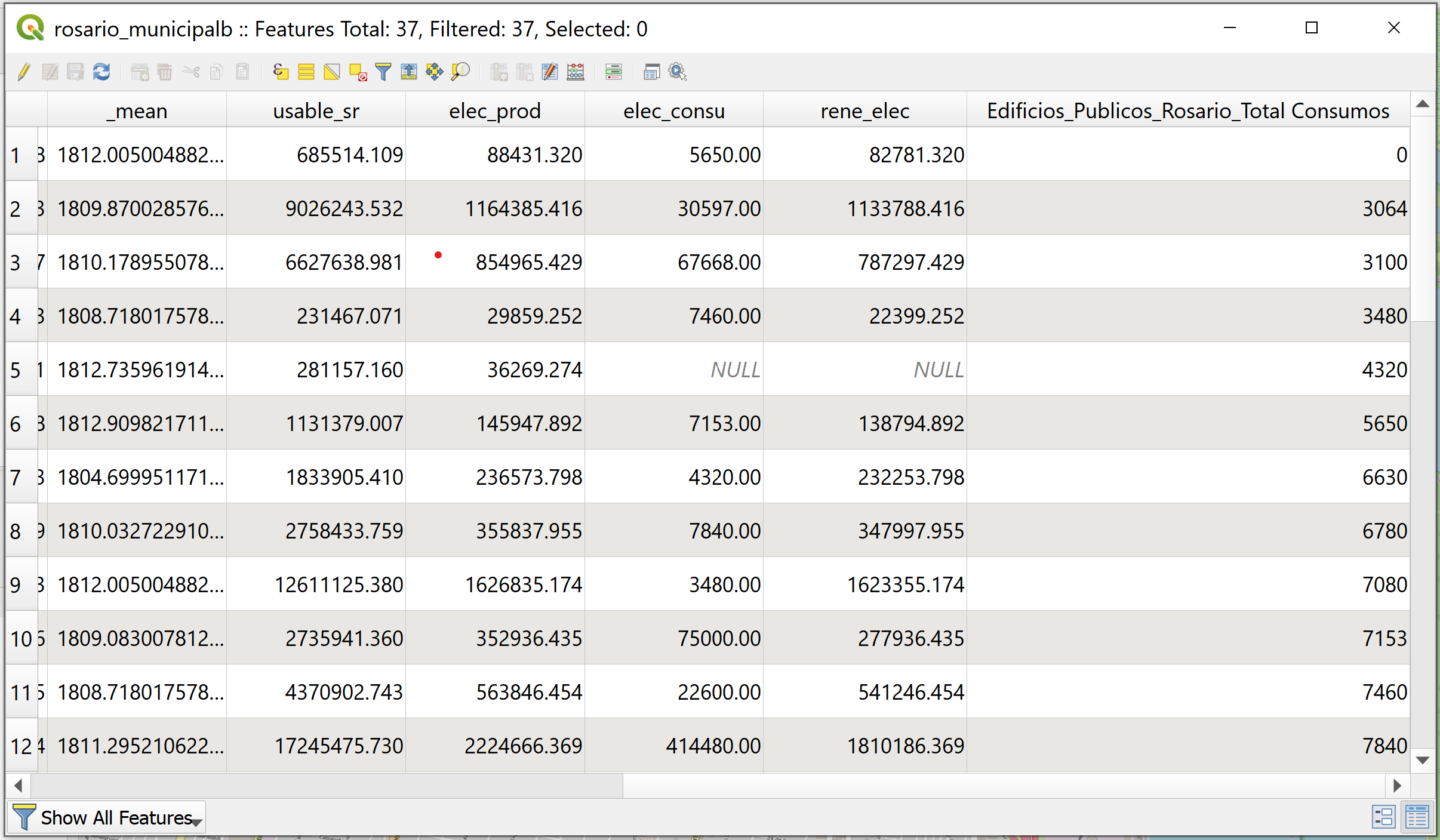
Task: Click Pan Map to Selected Rows icon
Action: click(435, 72)
